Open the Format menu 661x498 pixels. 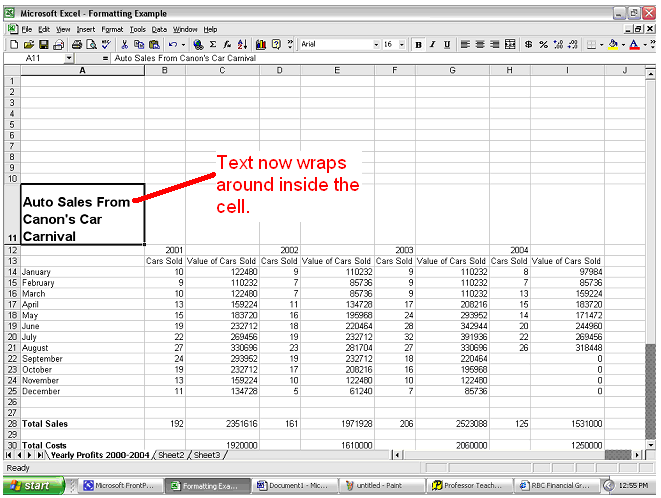[x=111, y=30]
